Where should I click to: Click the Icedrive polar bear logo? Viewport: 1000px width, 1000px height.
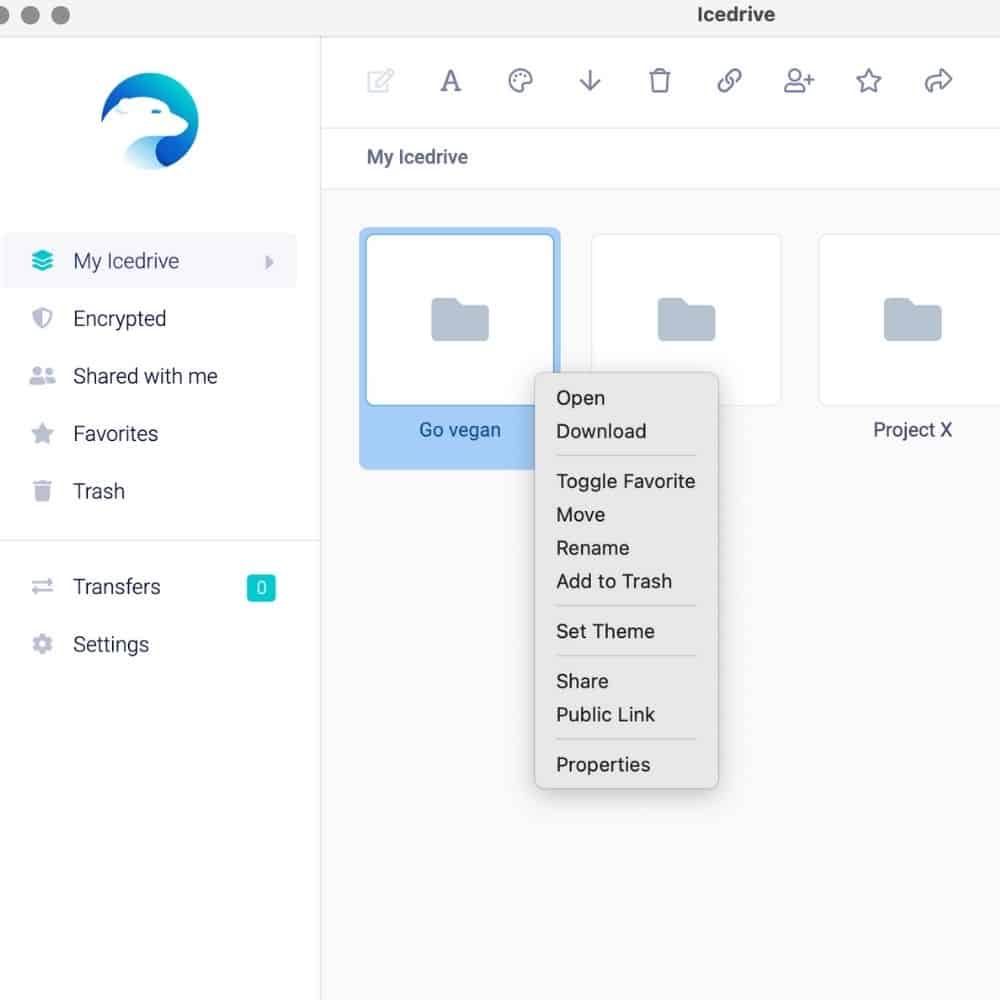pyautogui.click(x=150, y=121)
